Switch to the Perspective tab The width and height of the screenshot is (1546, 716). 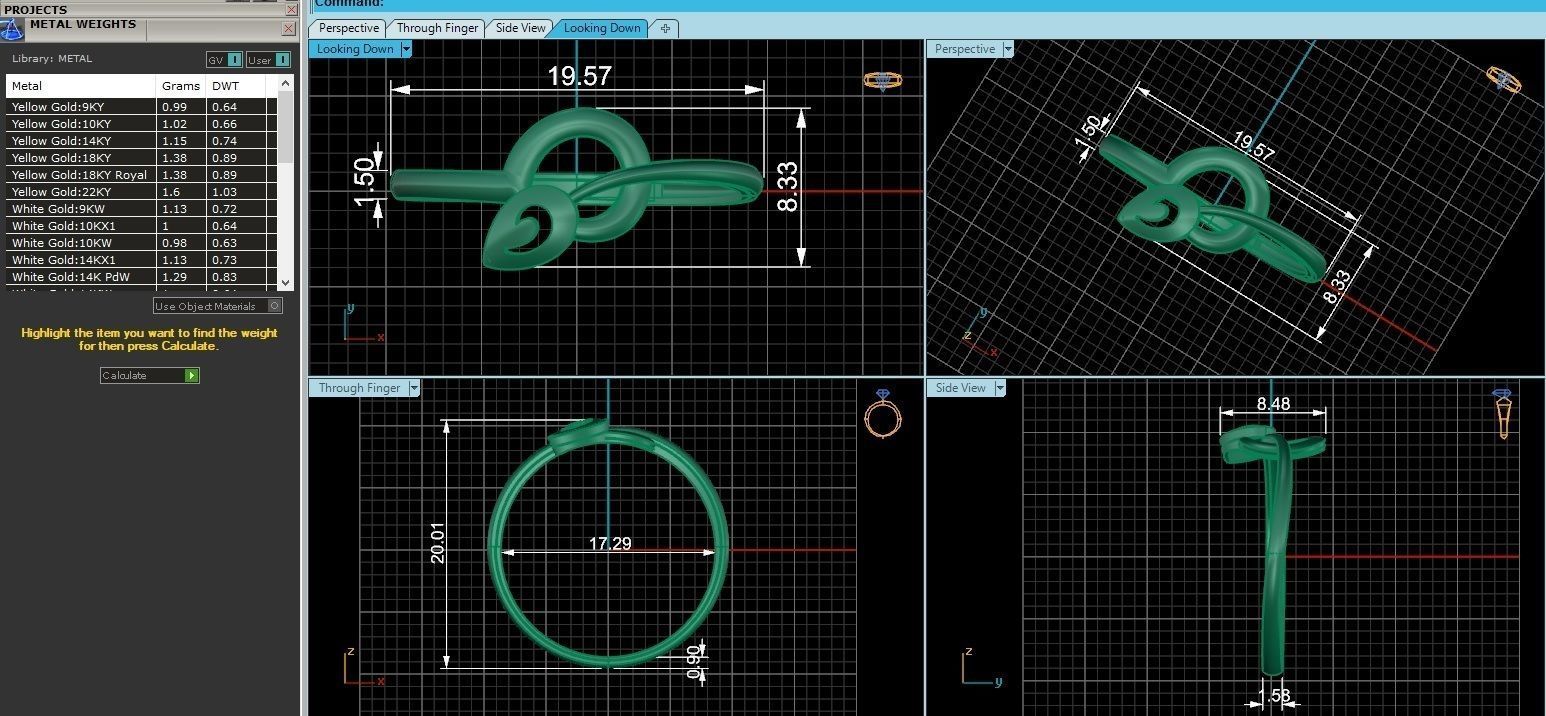[x=348, y=28]
